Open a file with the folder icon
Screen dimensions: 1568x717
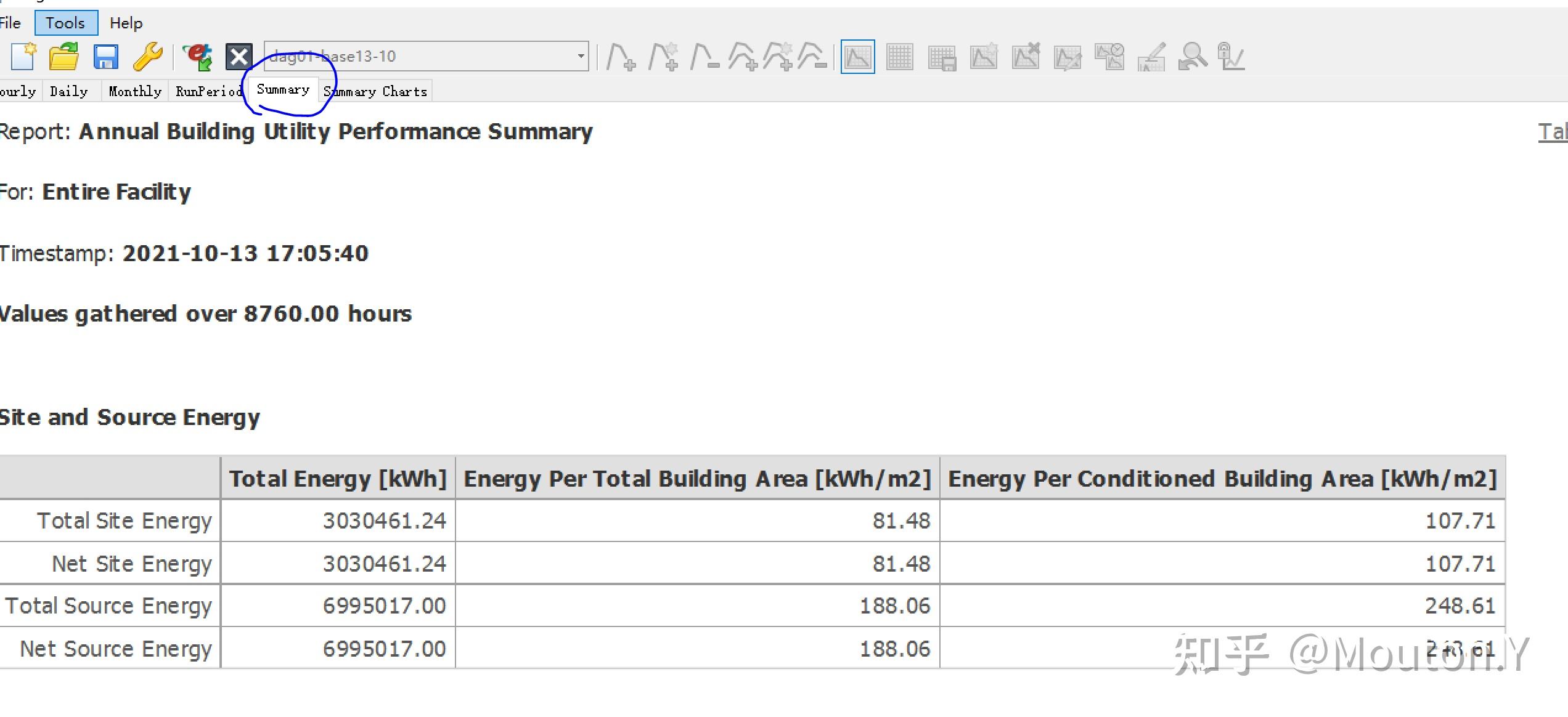click(64, 57)
